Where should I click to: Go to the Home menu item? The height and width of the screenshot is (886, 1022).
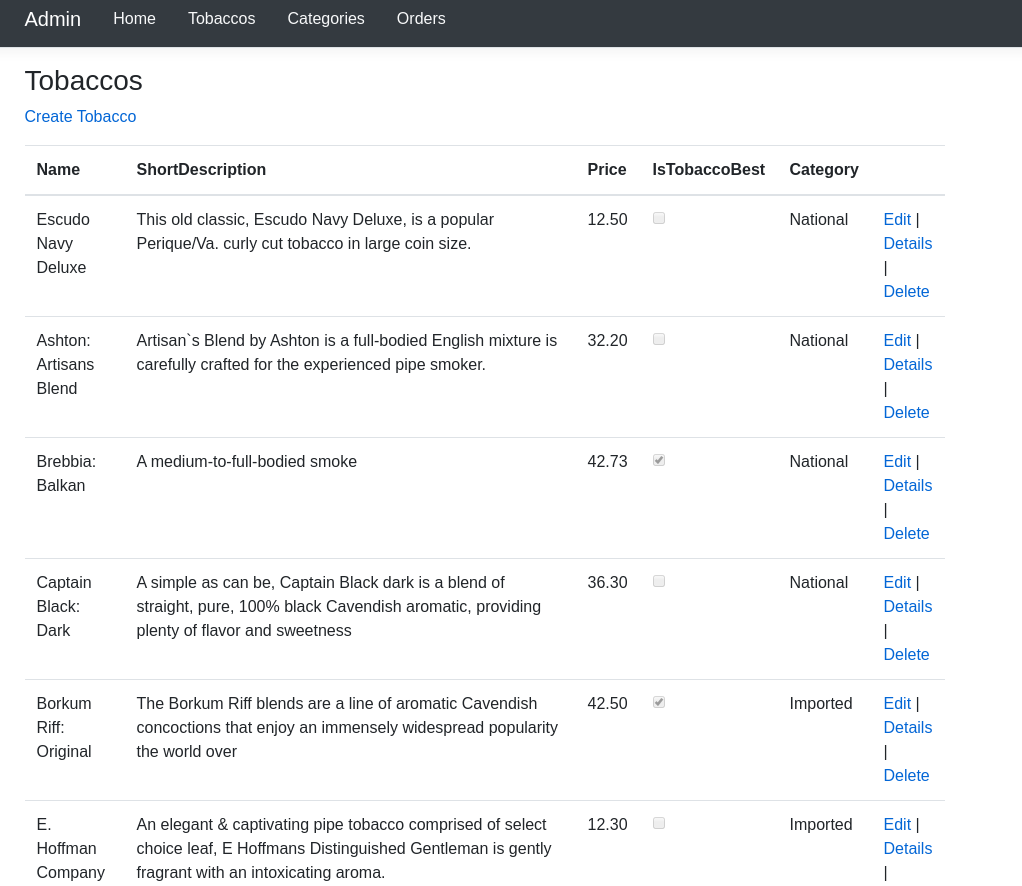[134, 18]
